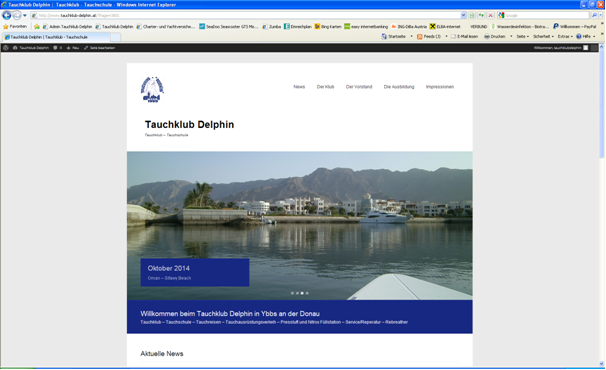Open Die Ausbildung navigation item
606x370 pixels.
click(399, 87)
